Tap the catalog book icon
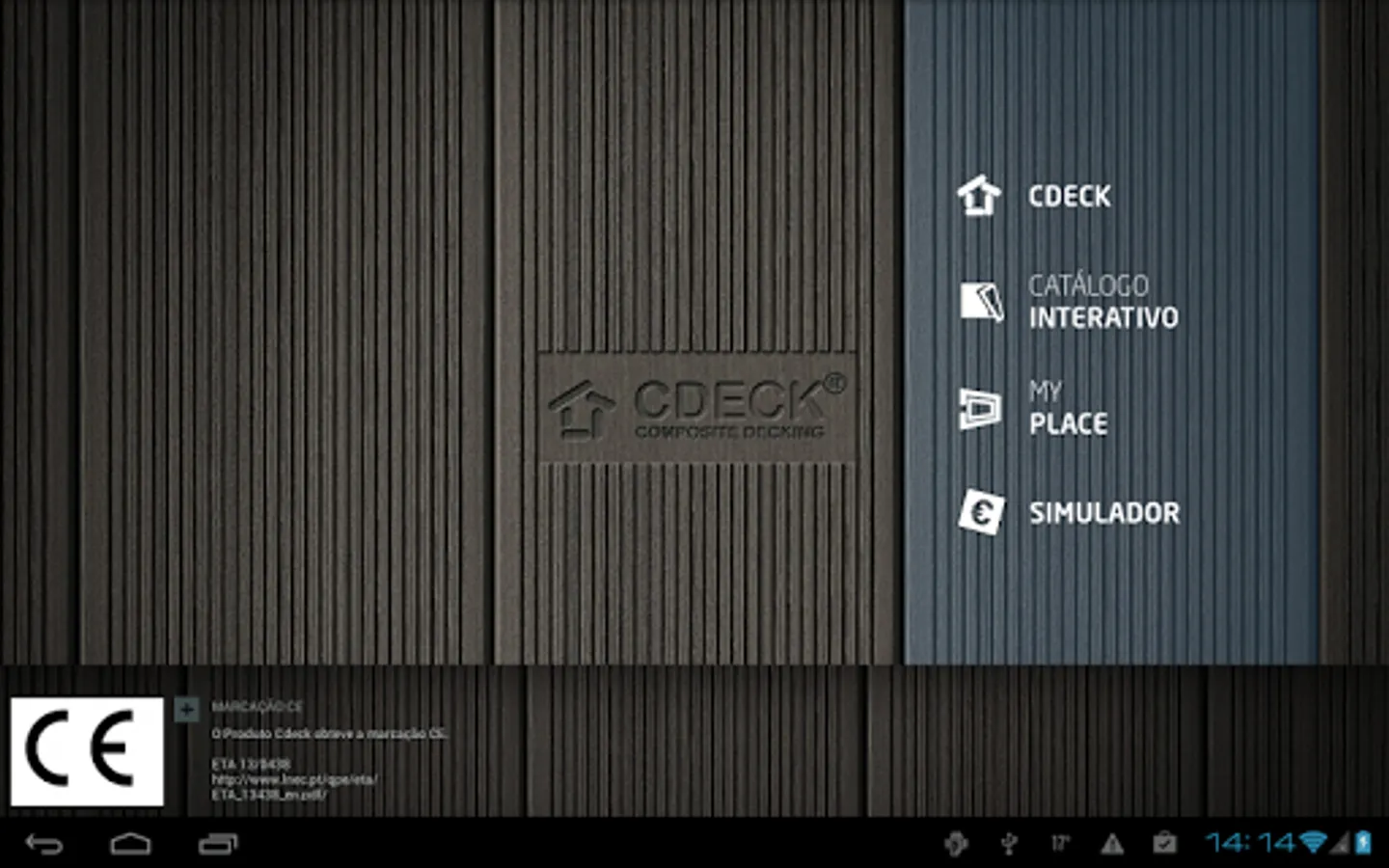The width and height of the screenshot is (1389, 868). (x=981, y=301)
